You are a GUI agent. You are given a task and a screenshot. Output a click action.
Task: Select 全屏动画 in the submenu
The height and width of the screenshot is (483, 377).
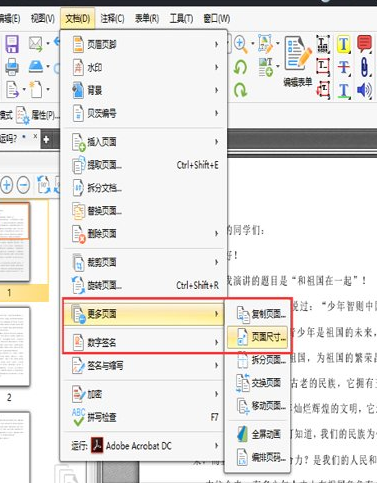coord(257,434)
